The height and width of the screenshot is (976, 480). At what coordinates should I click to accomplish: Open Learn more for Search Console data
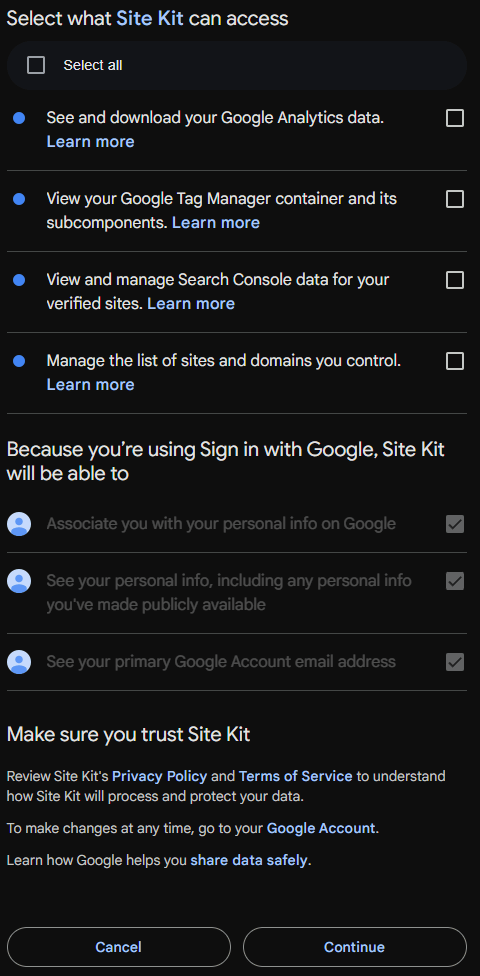(x=191, y=304)
